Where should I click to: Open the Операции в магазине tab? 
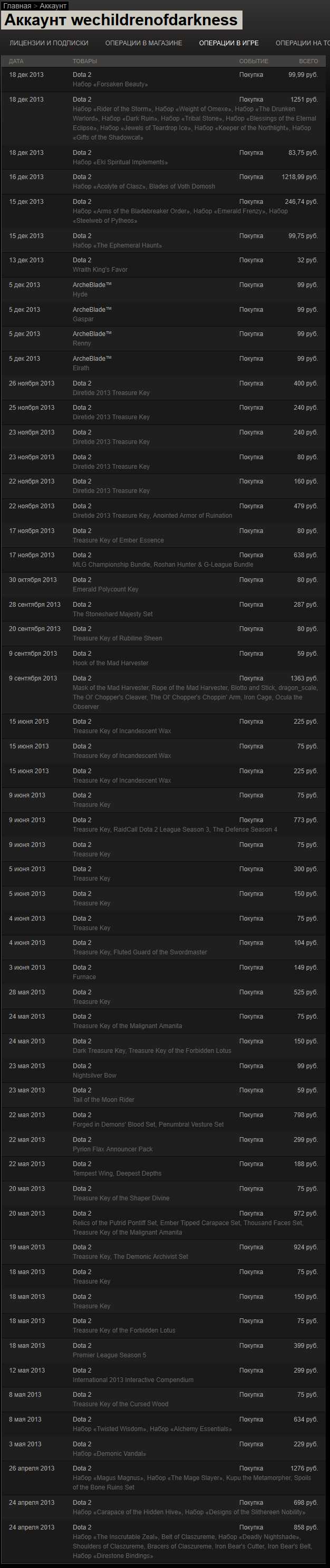(144, 43)
